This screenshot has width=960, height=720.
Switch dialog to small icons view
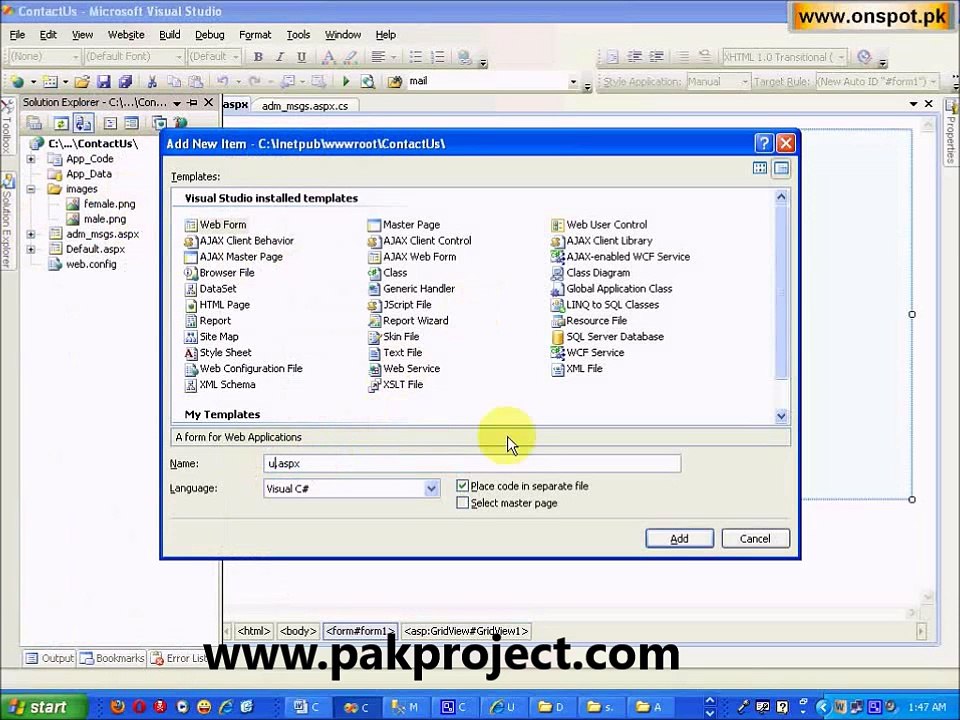click(781, 168)
